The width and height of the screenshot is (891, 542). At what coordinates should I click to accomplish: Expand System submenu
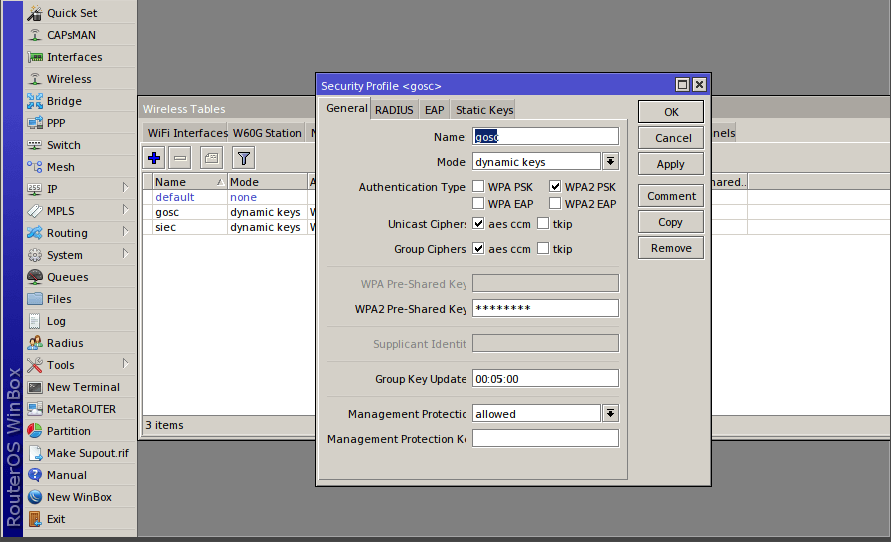126,254
